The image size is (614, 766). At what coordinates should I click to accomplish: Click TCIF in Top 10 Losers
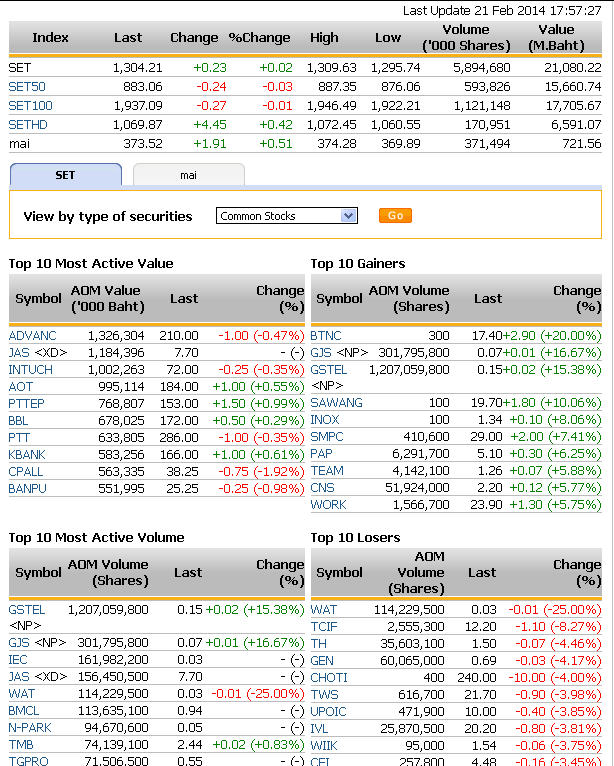pyautogui.click(x=324, y=627)
